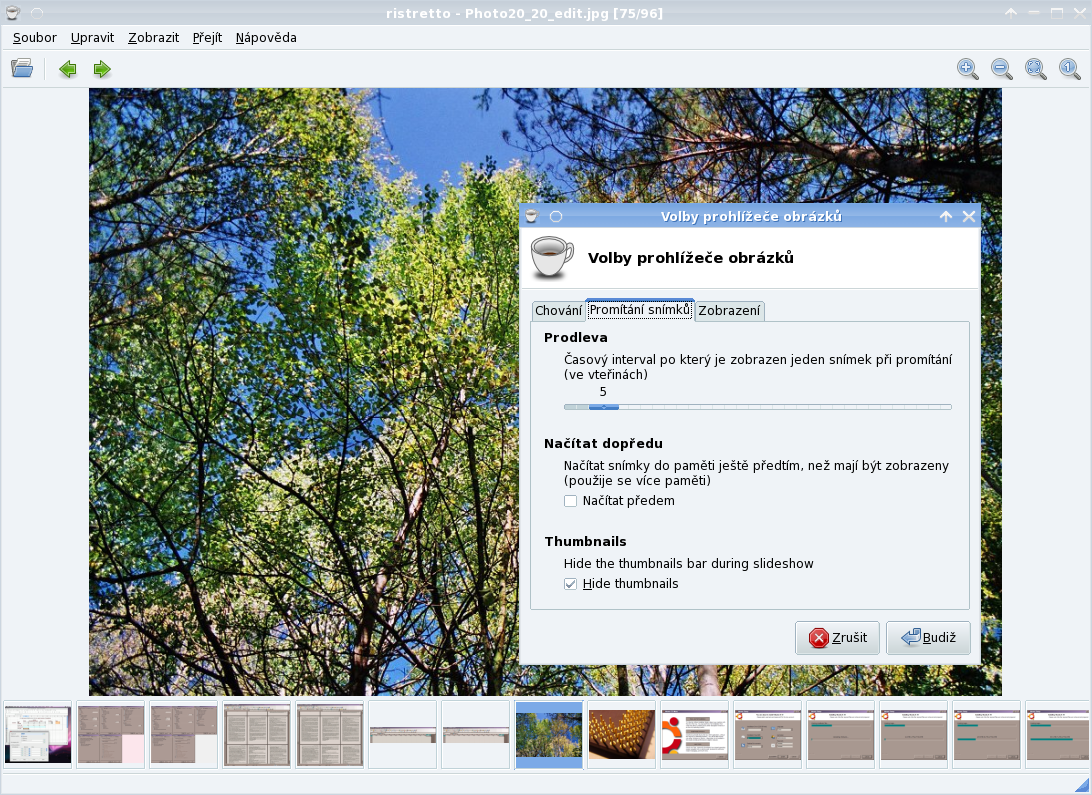The height and width of the screenshot is (795, 1092).
Task: Select the fifth thumbnail of table document
Action: pyautogui.click(x=330, y=734)
